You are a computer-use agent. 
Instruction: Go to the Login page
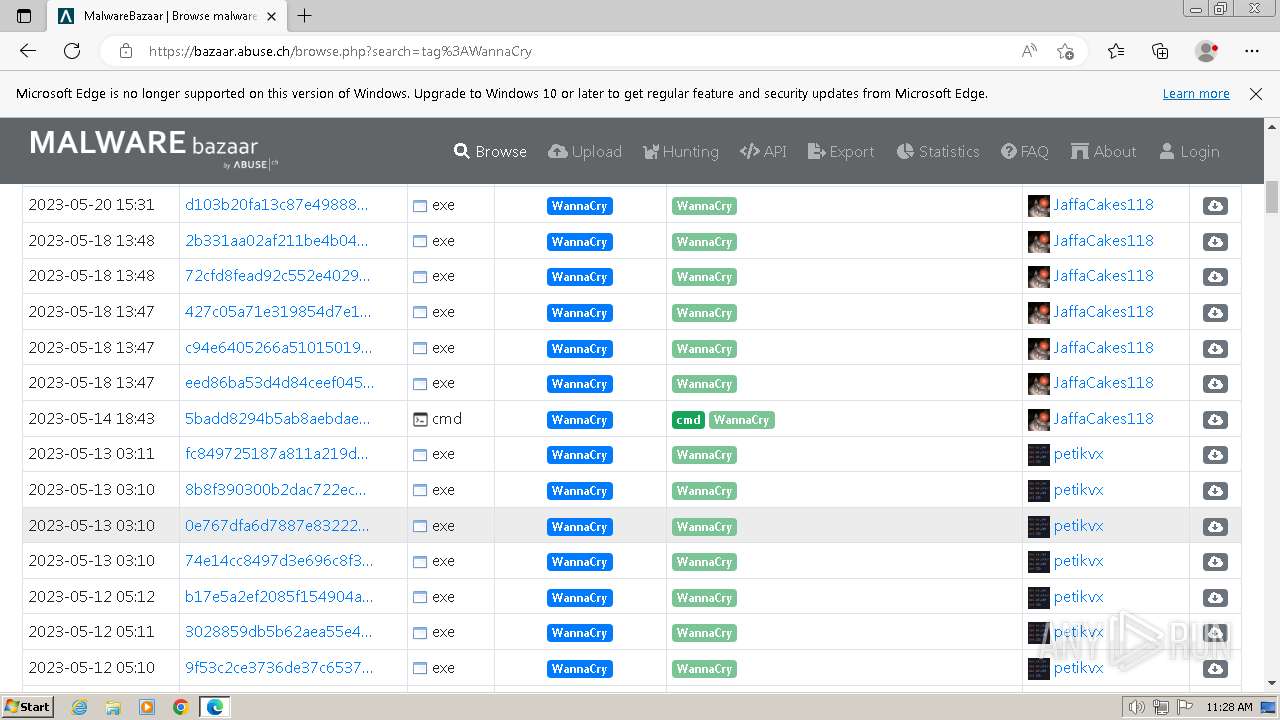1189,152
